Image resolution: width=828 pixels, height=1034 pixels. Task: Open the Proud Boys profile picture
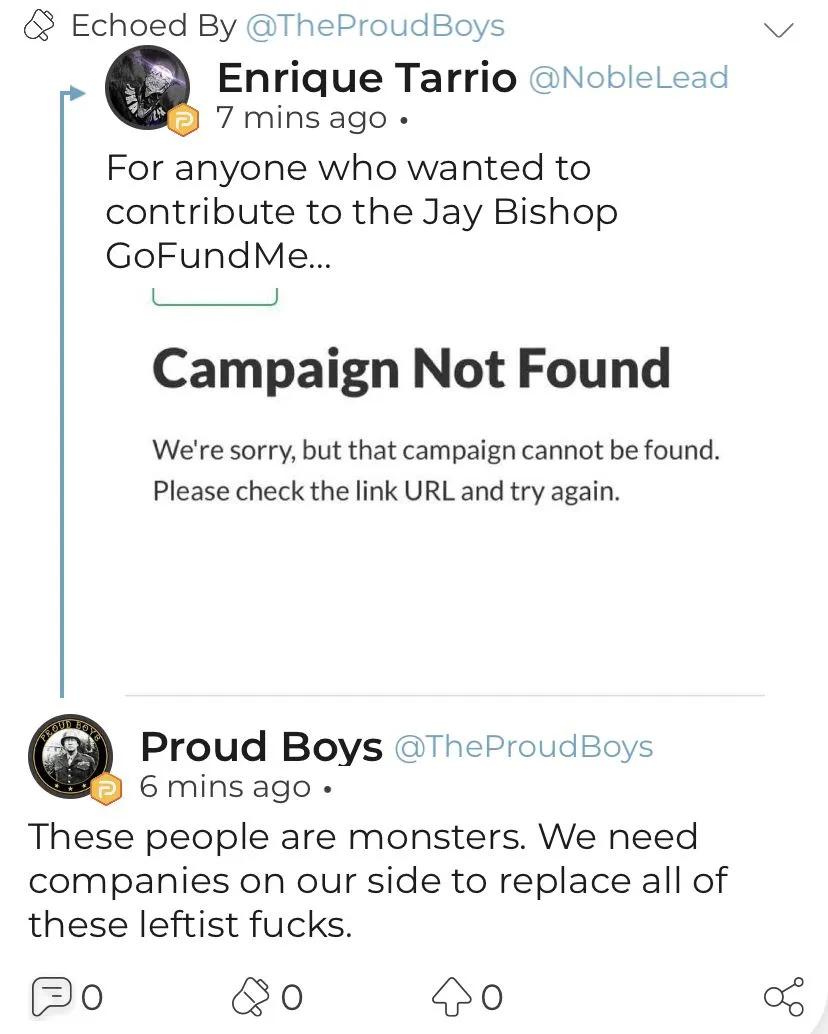pyautogui.click(x=68, y=756)
